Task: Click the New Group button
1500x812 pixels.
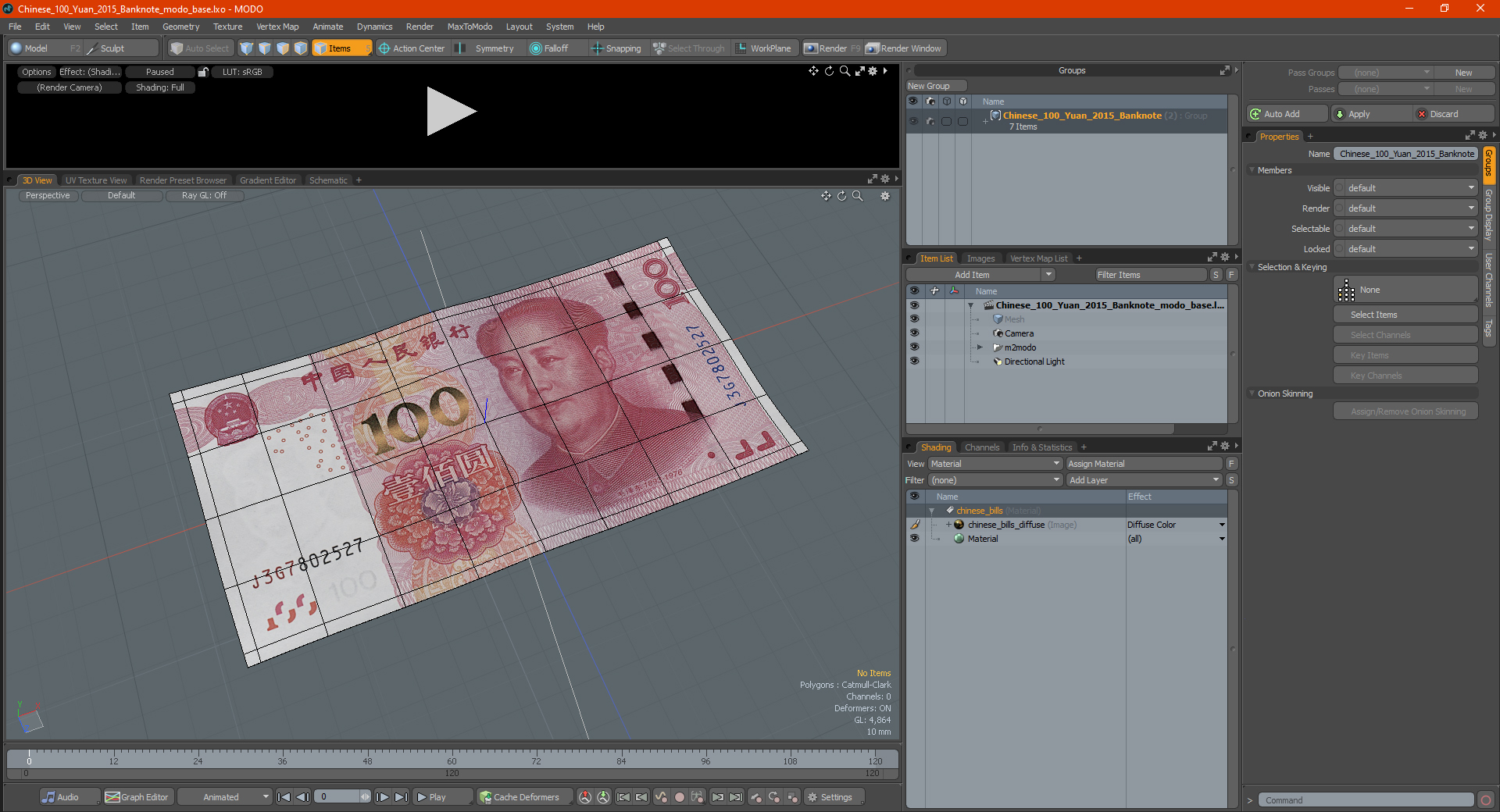Action: click(936, 86)
